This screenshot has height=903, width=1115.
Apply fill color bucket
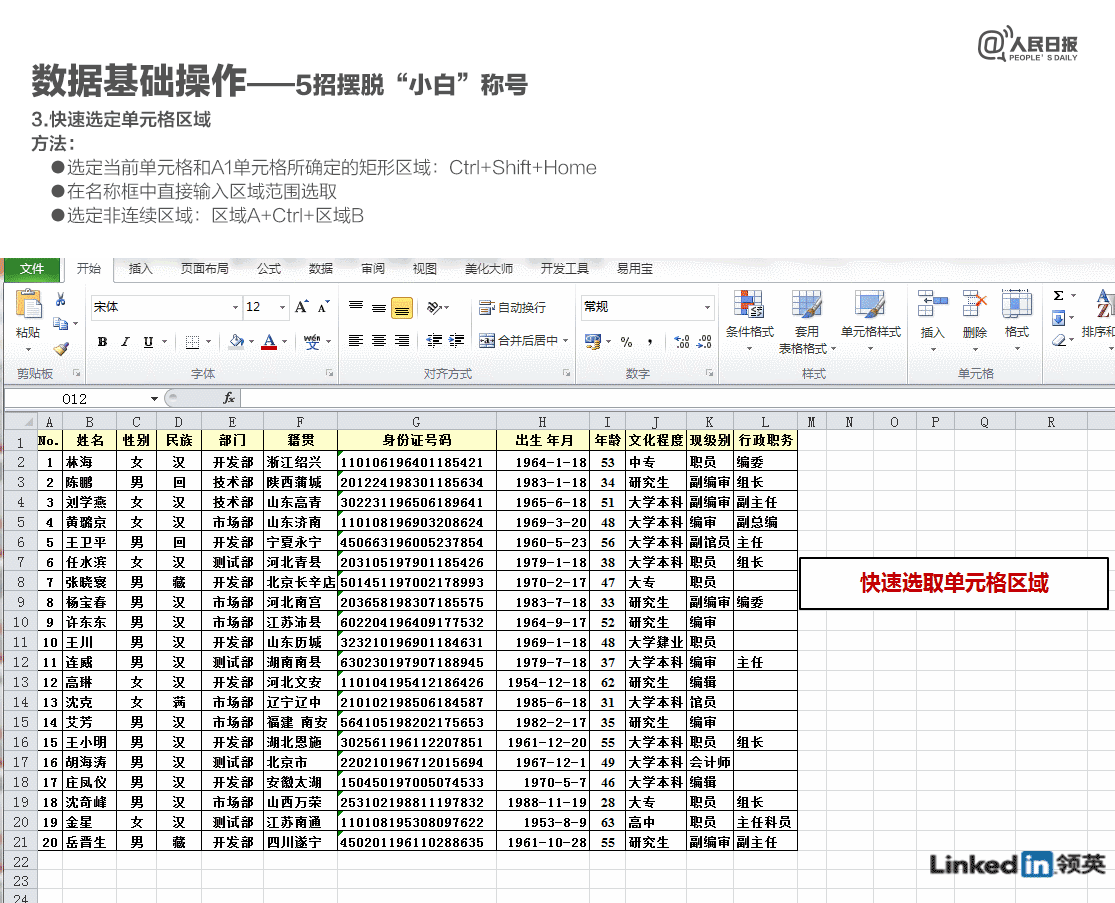237,341
